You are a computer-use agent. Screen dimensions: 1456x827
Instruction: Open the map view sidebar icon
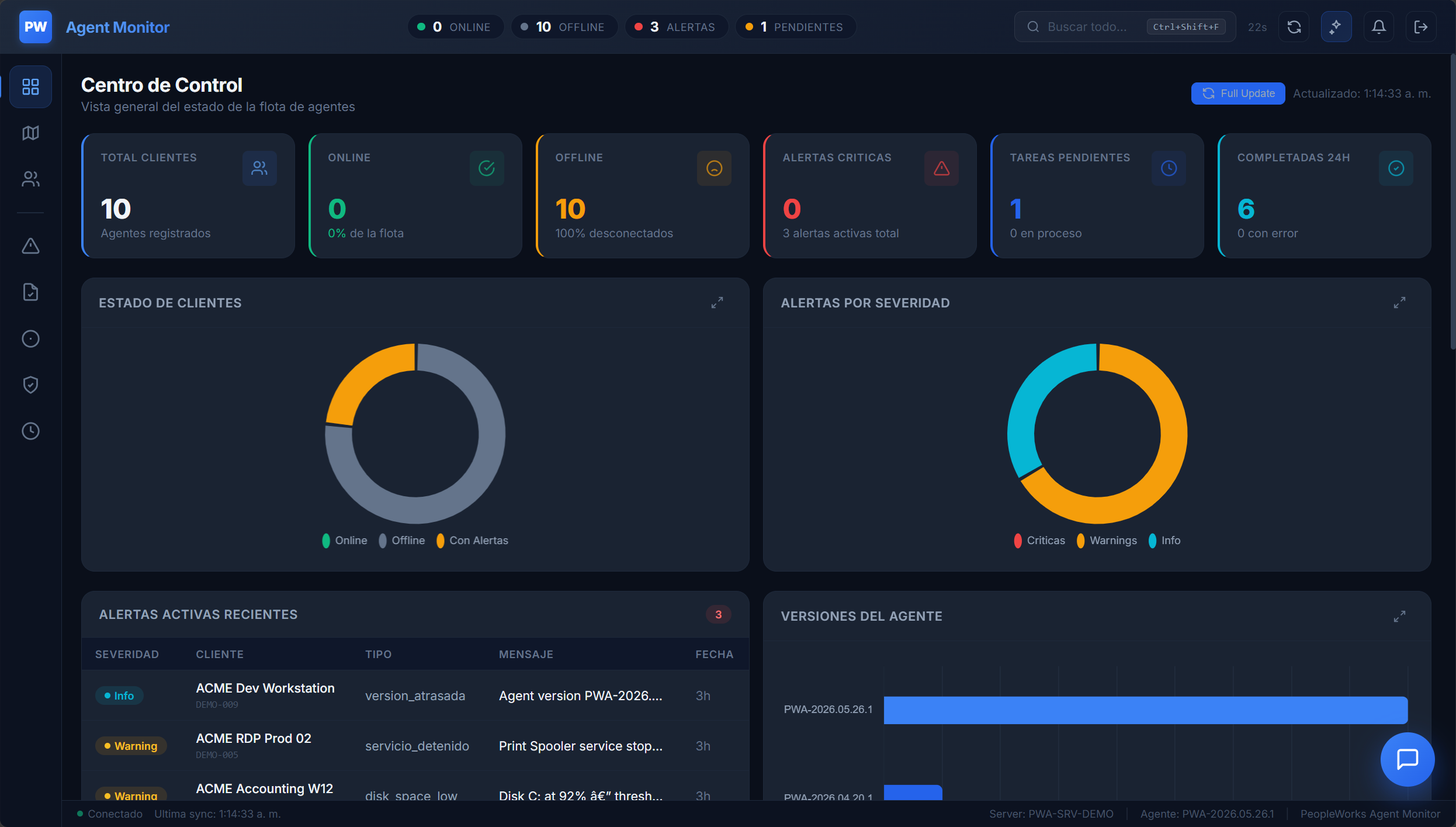30,133
